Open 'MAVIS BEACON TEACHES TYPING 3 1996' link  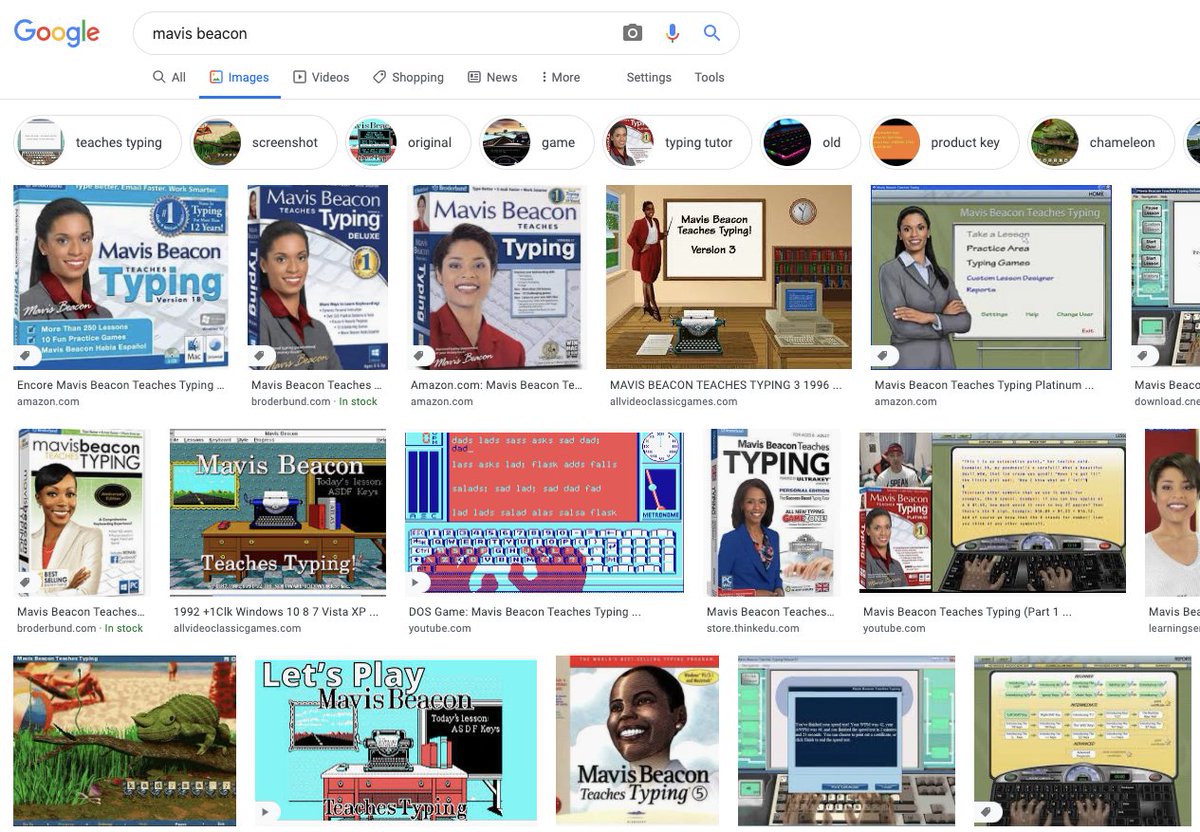click(725, 385)
